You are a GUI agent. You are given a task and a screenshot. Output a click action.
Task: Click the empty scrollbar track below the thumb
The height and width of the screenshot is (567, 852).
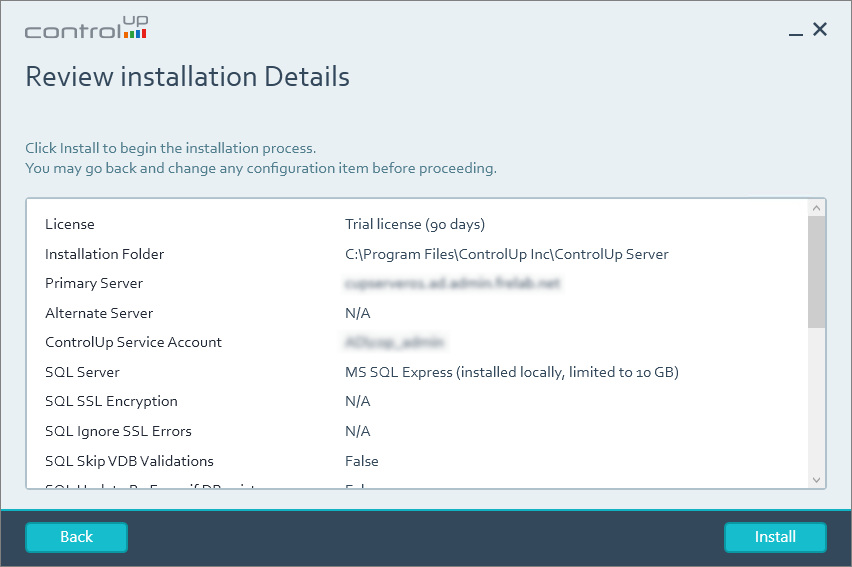tap(817, 400)
